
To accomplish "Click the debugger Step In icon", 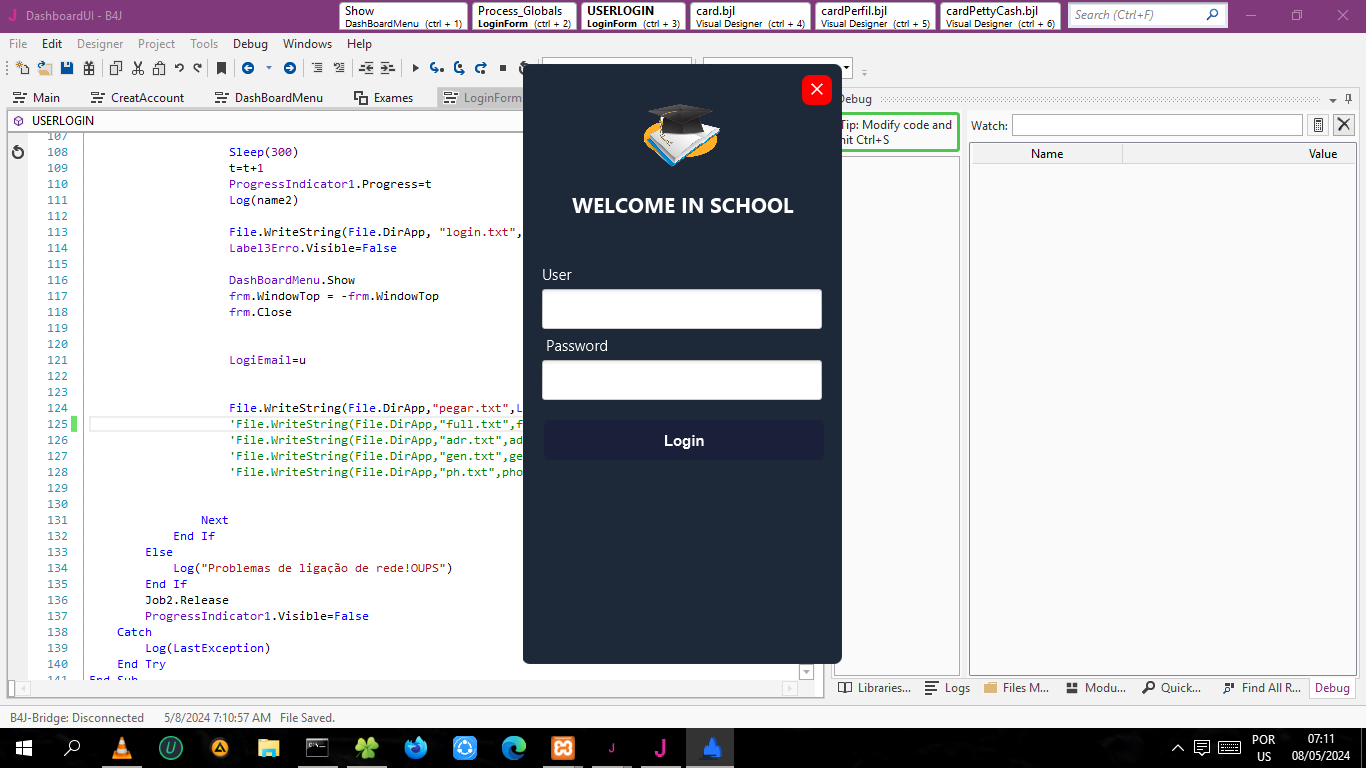I will coord(436,68).
